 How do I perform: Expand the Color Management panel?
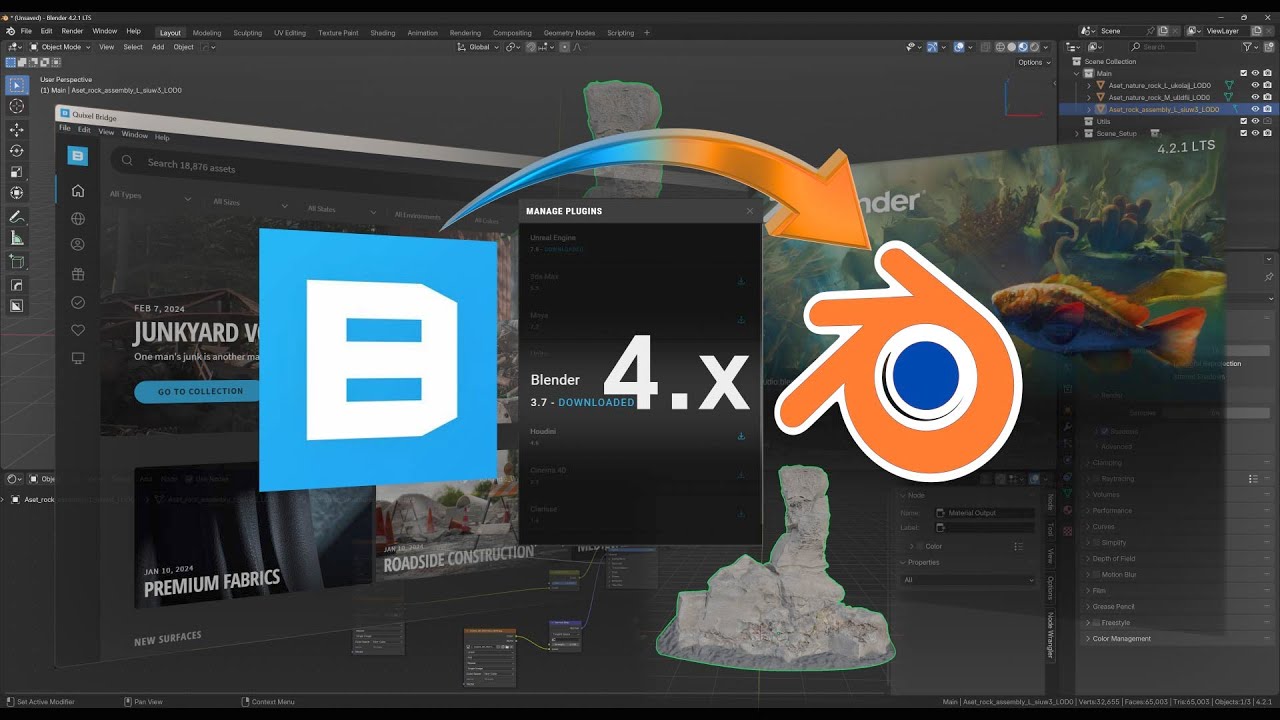point(1121,638)
